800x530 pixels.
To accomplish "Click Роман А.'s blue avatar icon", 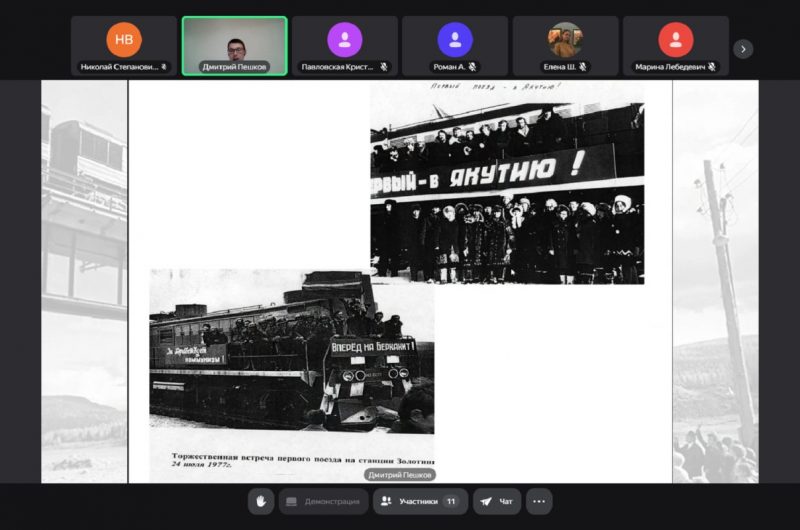I will pyautogui.click(x=455, y=39).
